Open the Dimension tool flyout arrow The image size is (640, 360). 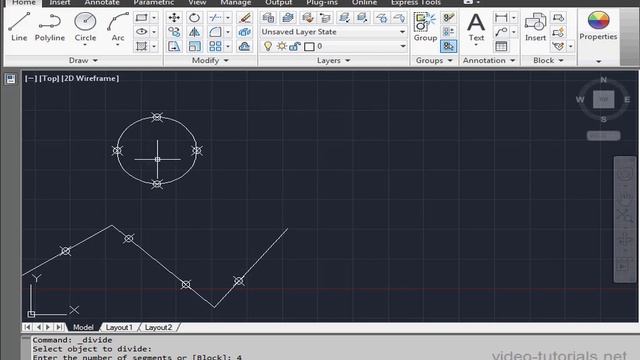(513, 18)
